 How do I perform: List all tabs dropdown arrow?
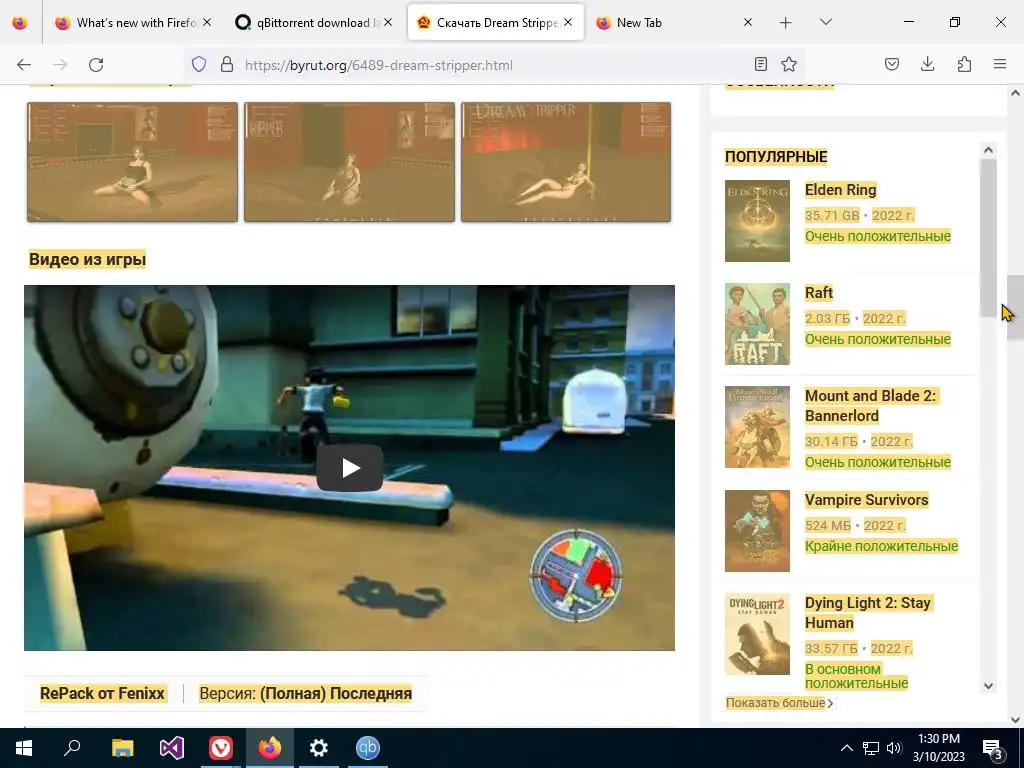coord(825,22)
